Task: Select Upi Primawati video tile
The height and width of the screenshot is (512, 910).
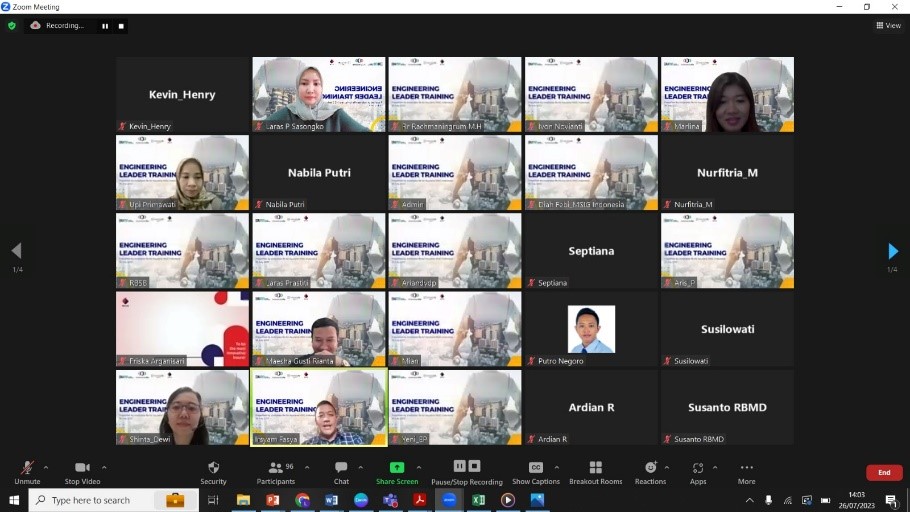Action: coord(182,172)
